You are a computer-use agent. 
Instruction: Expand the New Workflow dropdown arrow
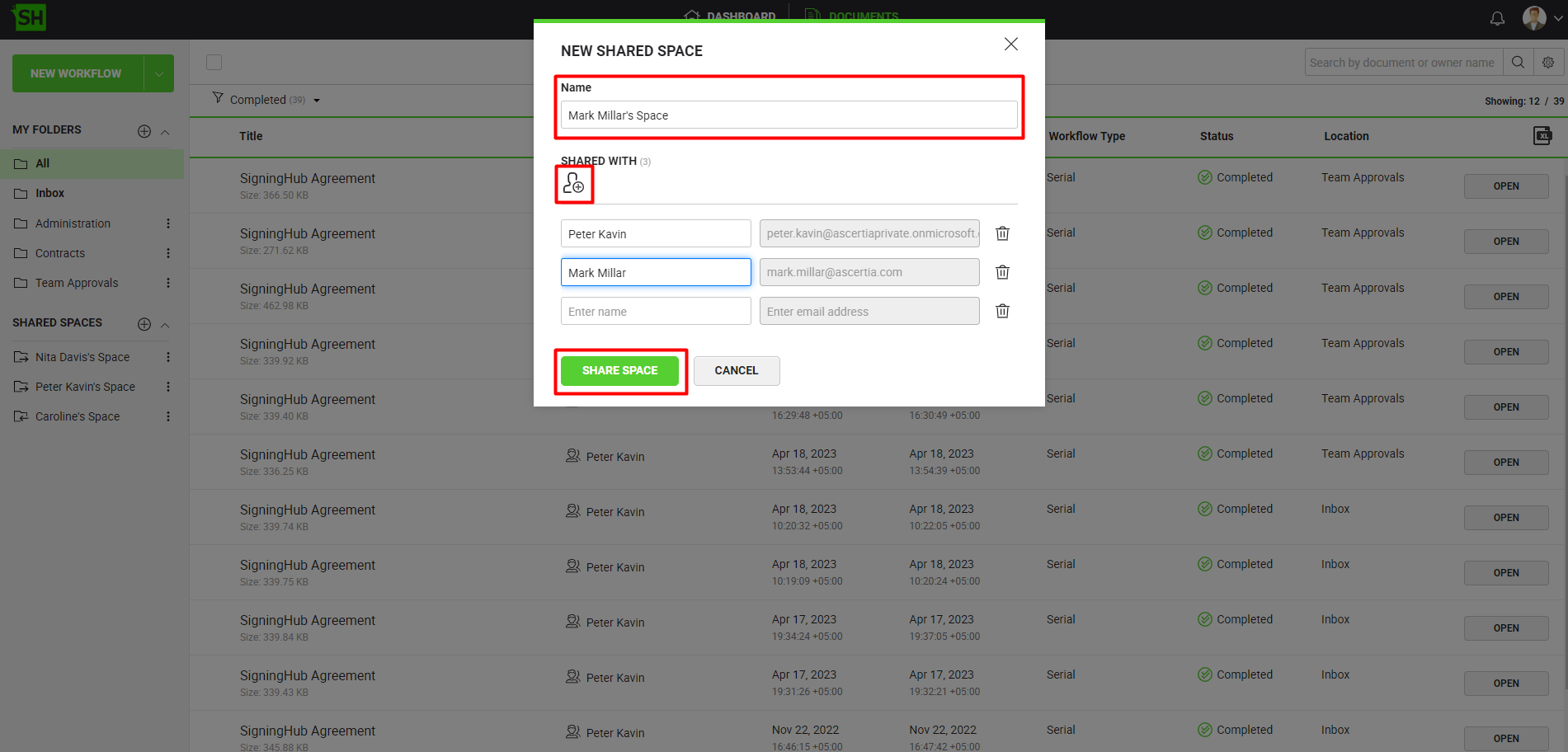tap(159, 73)
